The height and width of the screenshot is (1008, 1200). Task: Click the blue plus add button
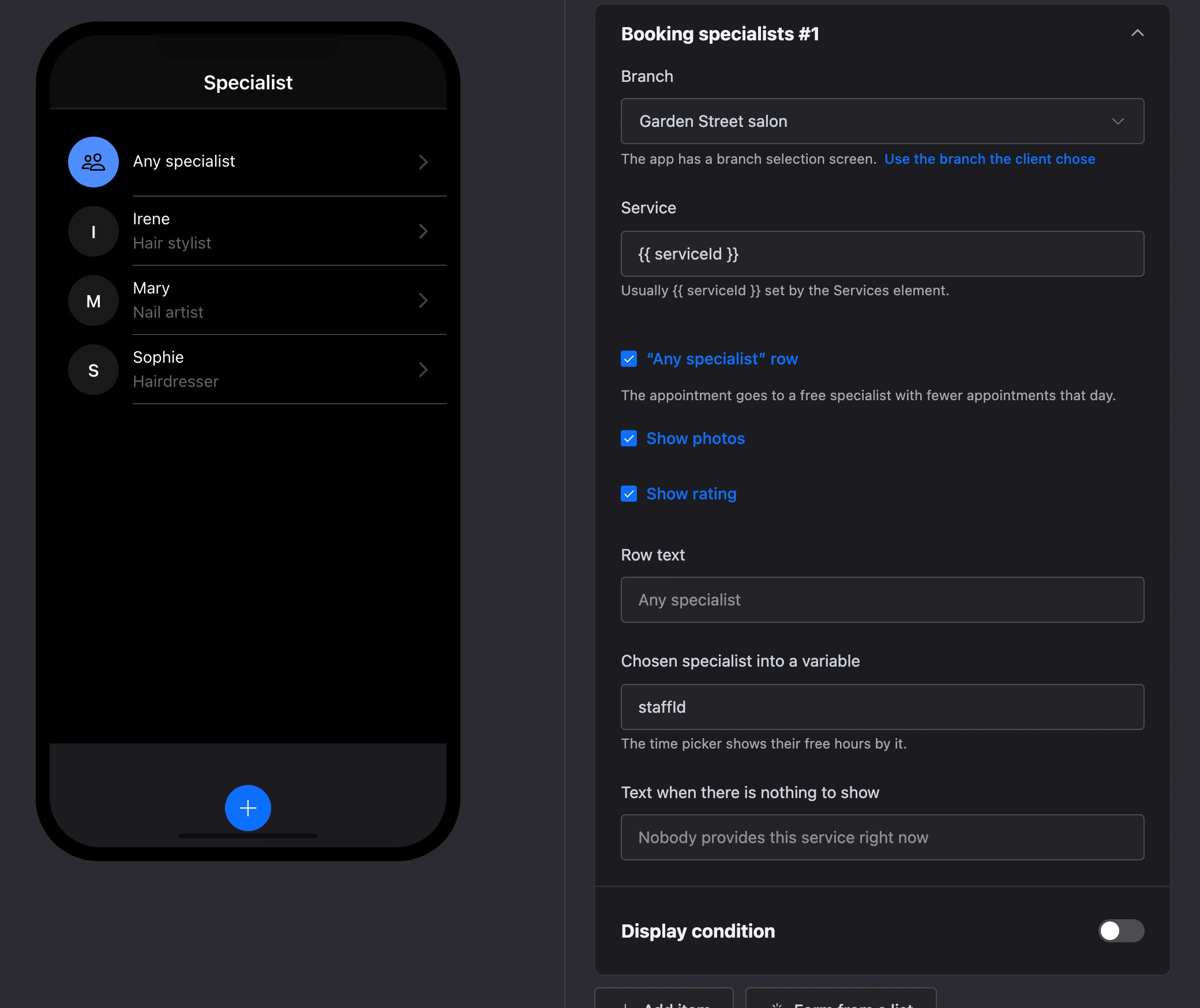pyautogui.click(x=248, y=807)
